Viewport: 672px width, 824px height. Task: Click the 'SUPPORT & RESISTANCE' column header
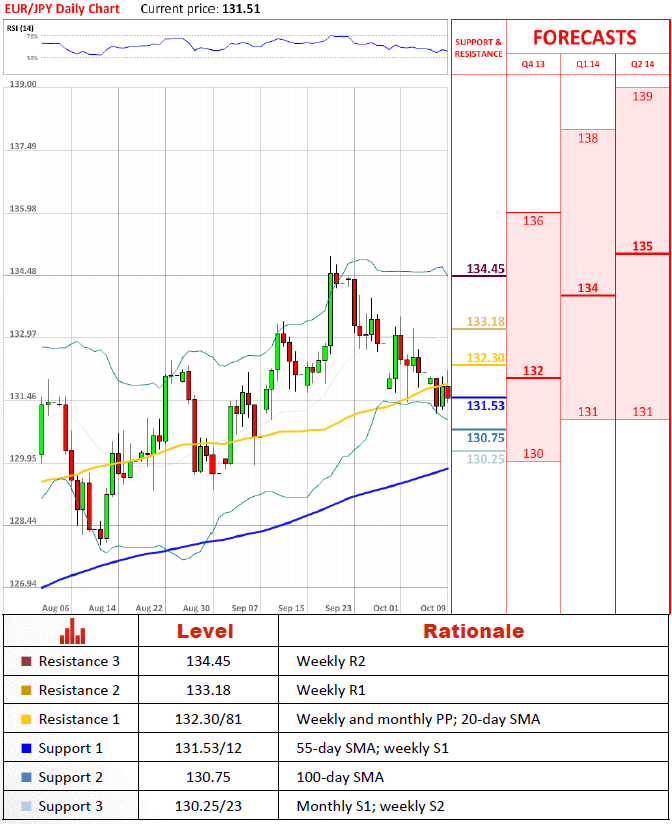tap(478, 48)
